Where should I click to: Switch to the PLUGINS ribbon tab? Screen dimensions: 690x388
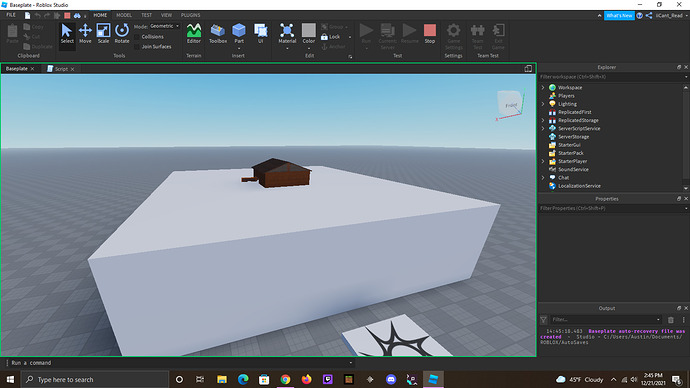pyautogui.click(x=191, y=15)
